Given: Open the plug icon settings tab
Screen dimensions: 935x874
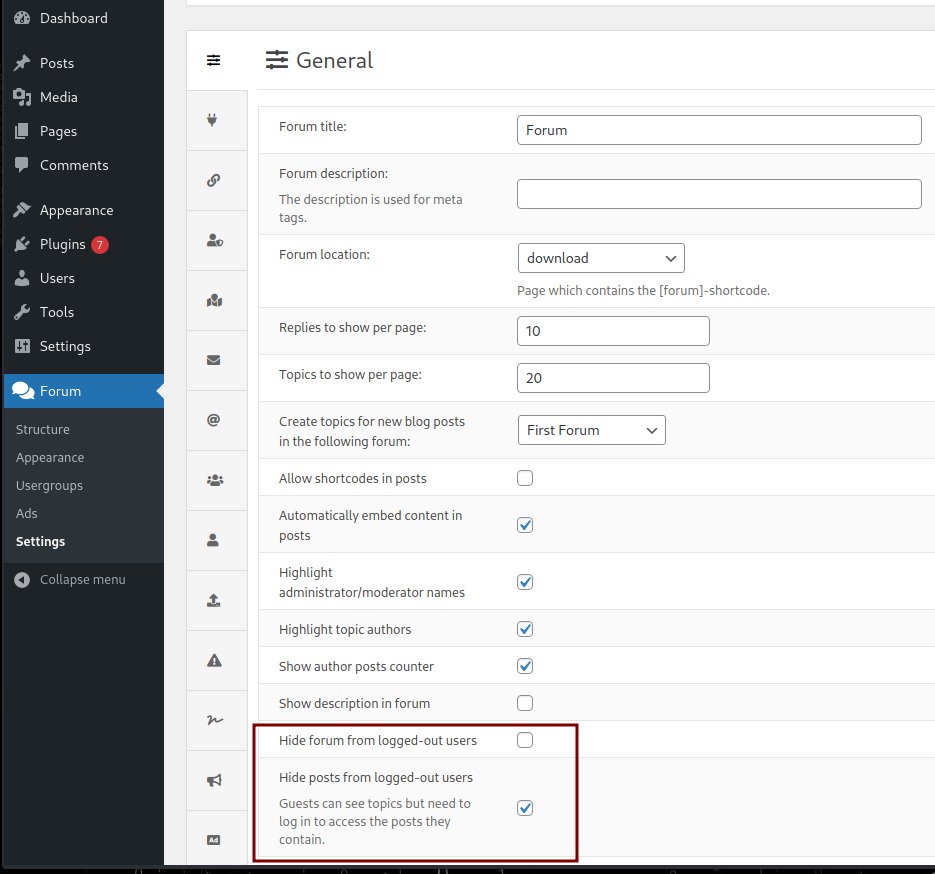Looking at the screenshot, I should tap(213, 120).
